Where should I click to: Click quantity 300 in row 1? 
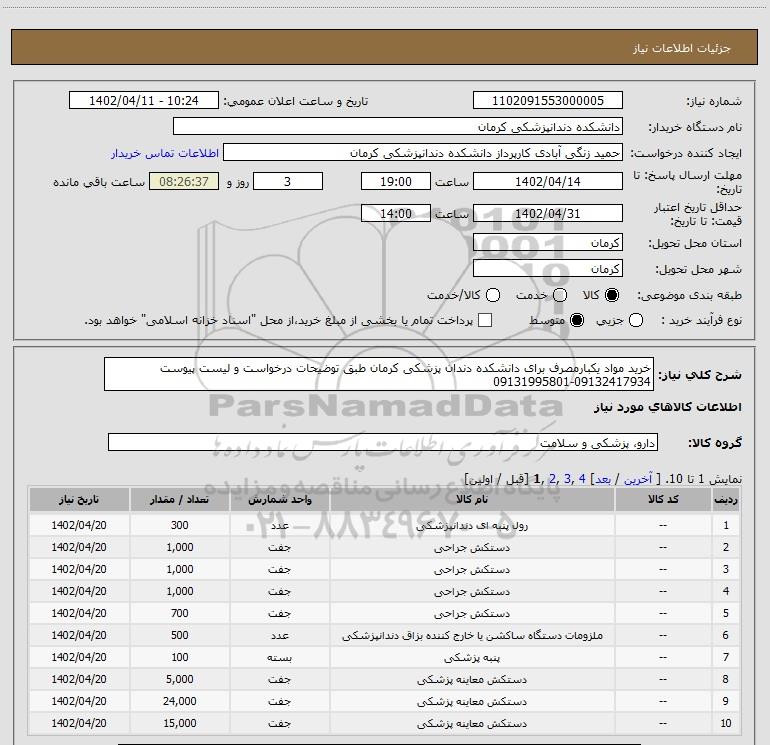click(180, 525)
